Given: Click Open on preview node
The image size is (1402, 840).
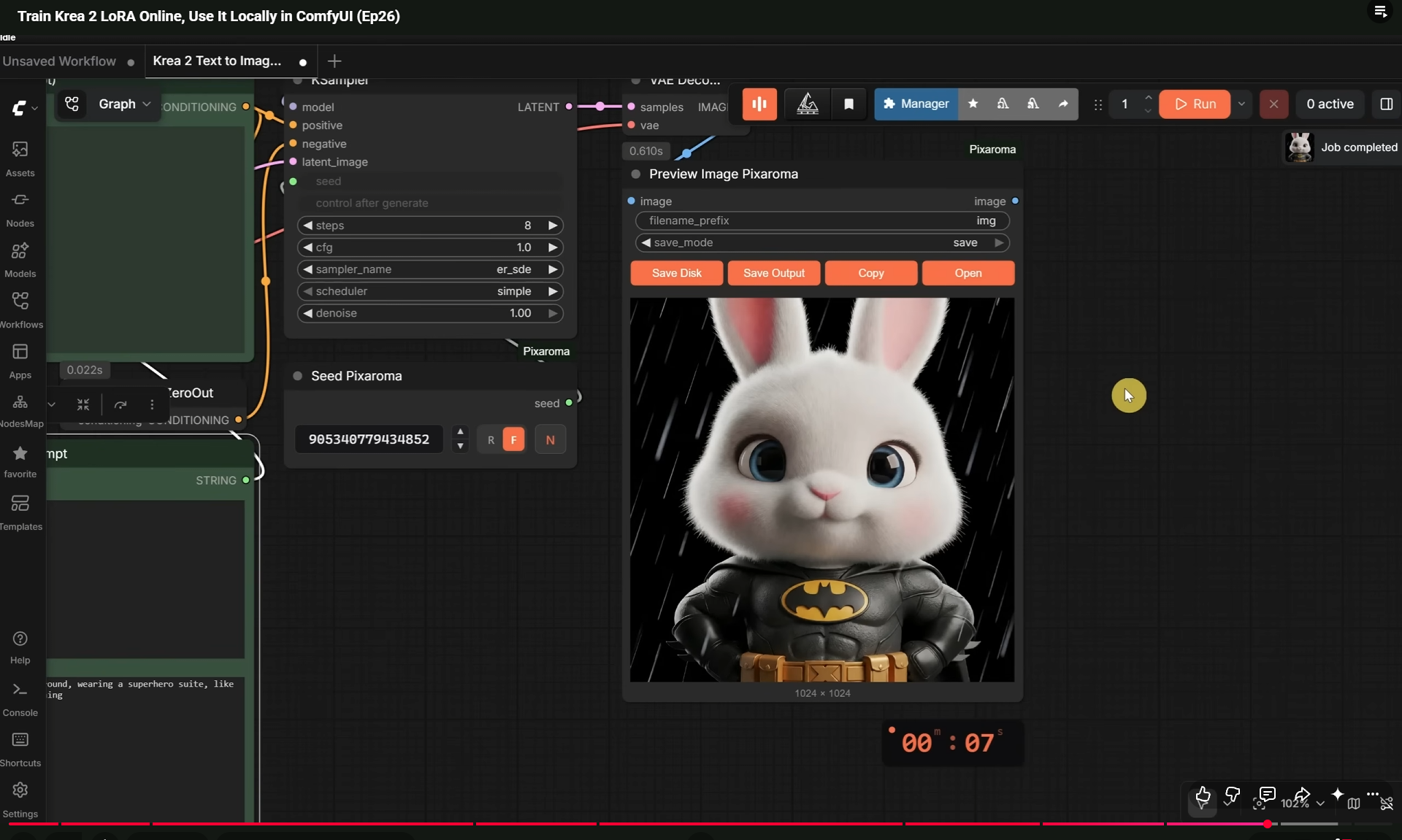Looking at the screenshot, I should [x=968, y=273].
